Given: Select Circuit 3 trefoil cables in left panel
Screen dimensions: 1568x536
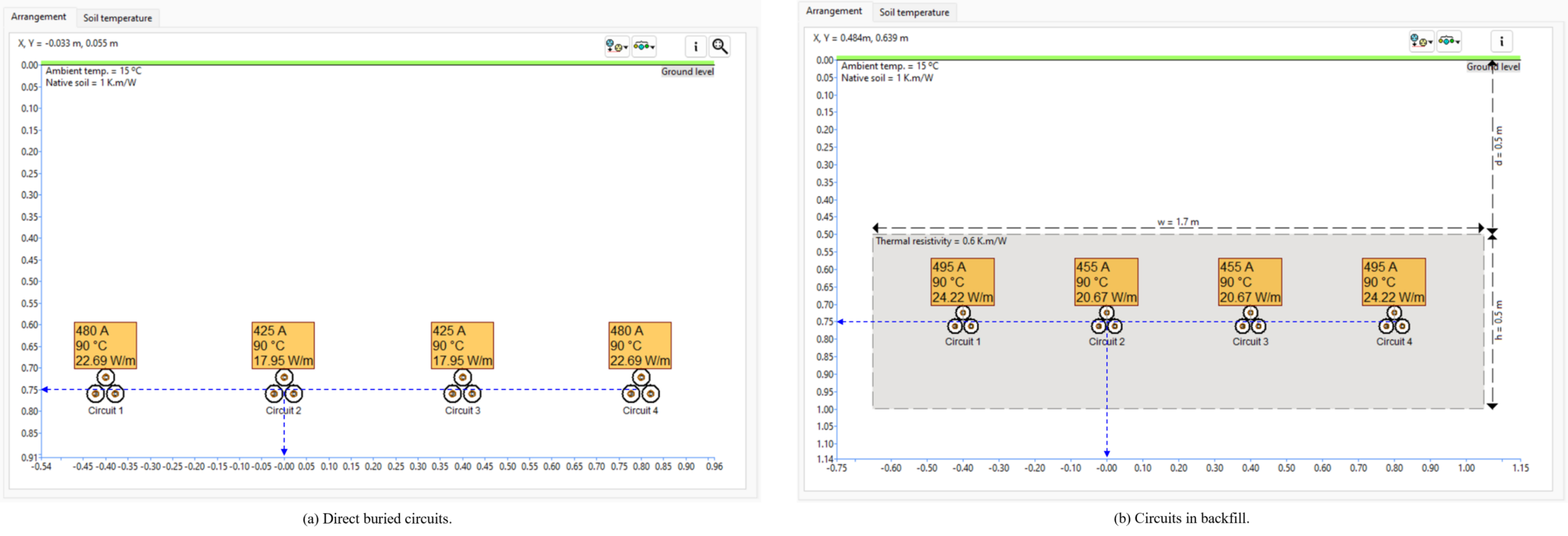Looking at the screenshot, I should 462,388.
